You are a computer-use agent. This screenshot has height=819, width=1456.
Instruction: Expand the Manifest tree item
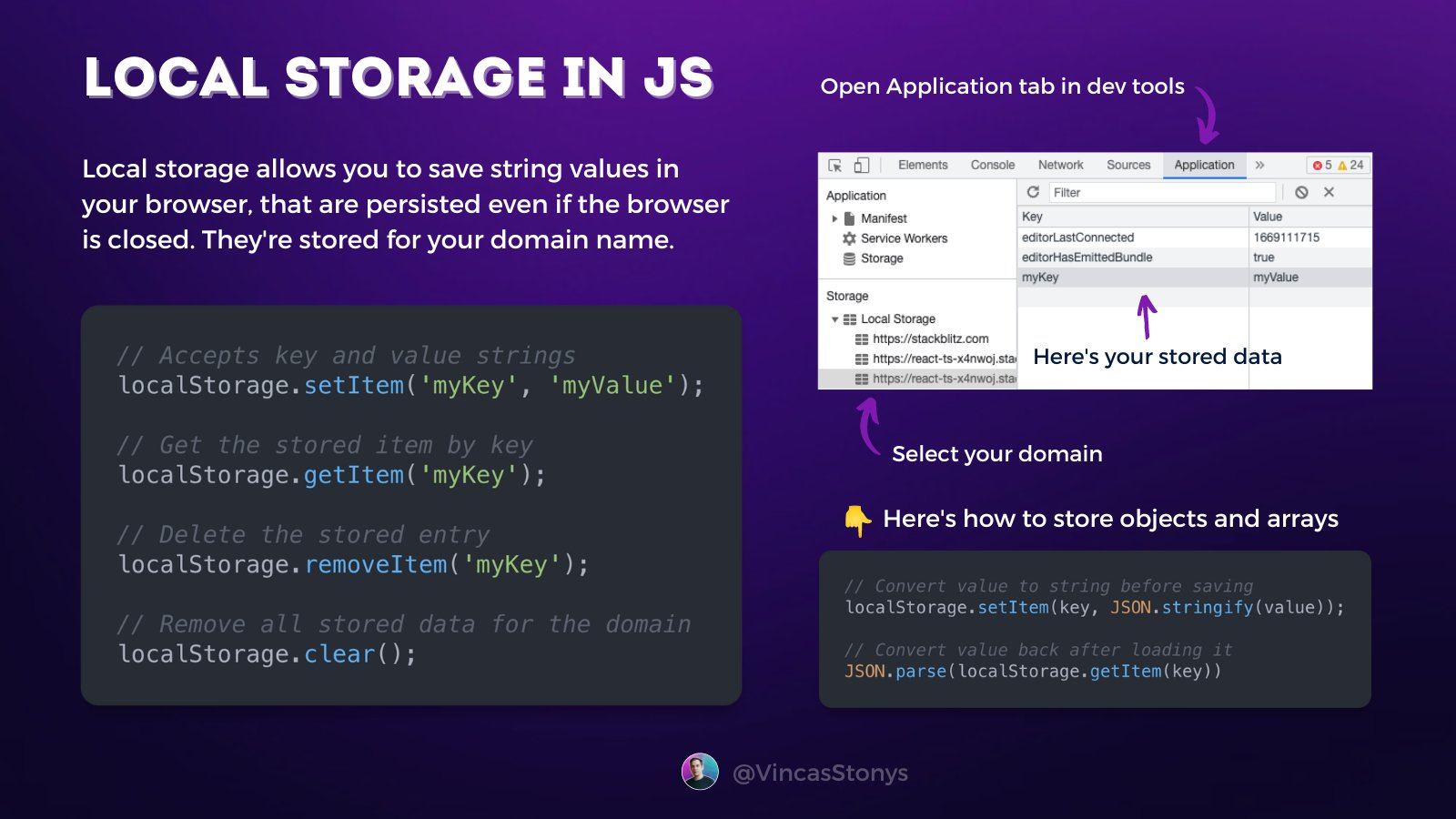tap(834, 218)
